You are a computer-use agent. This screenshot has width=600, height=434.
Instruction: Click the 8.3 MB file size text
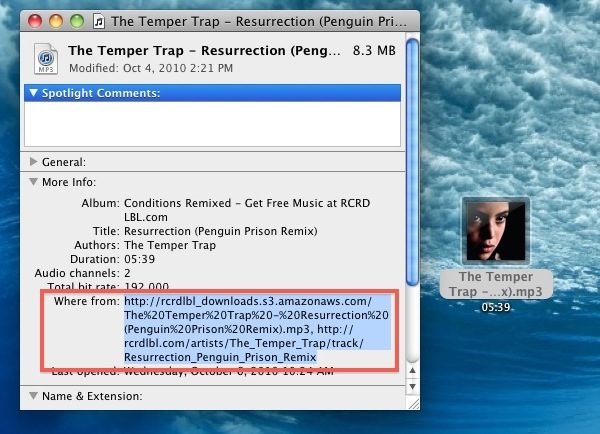click(374, 51)
